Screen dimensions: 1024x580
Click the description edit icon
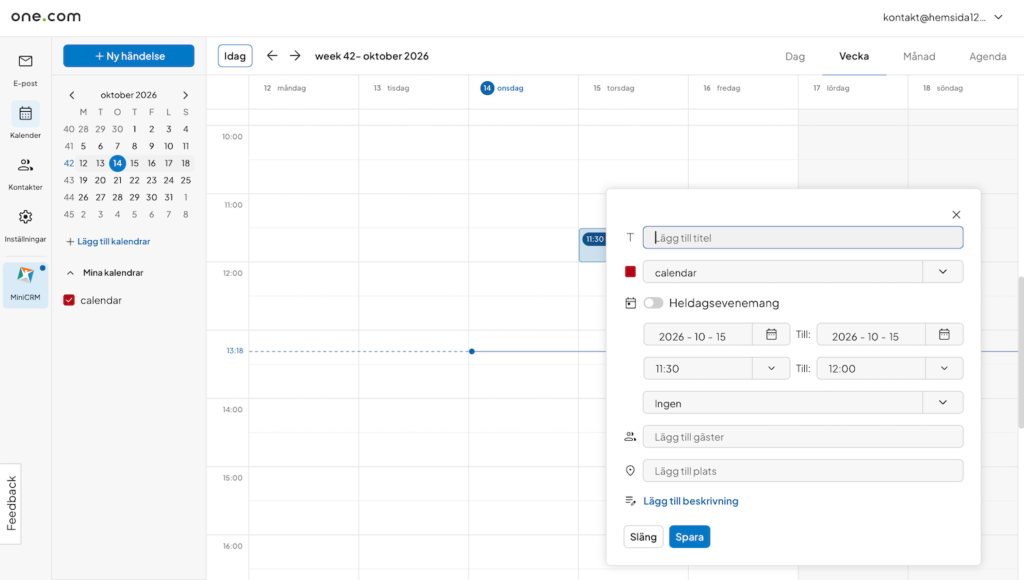coord(630,501)
